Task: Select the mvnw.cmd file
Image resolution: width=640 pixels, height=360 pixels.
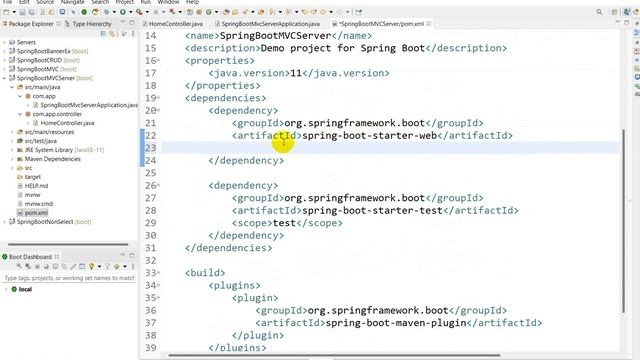Action: click(39, 204)
